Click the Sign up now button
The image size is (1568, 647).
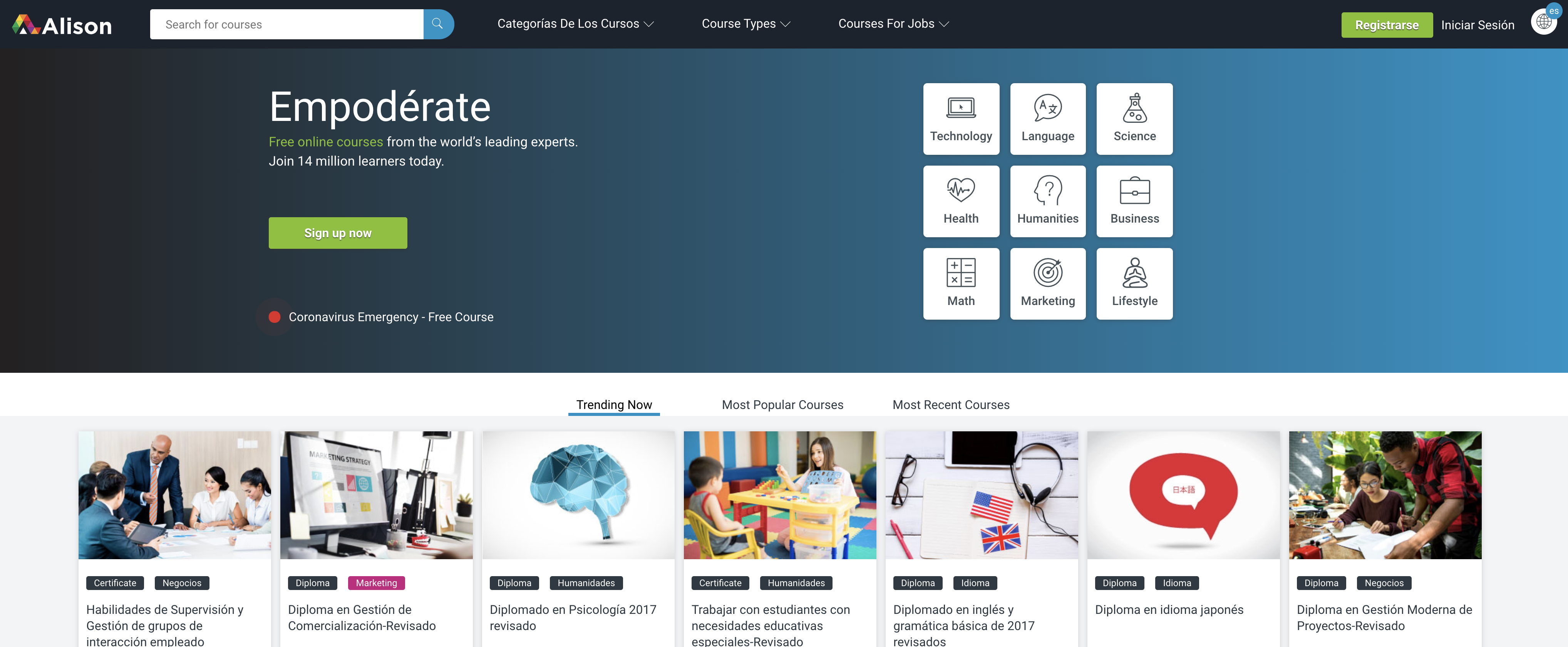(338, 232)
